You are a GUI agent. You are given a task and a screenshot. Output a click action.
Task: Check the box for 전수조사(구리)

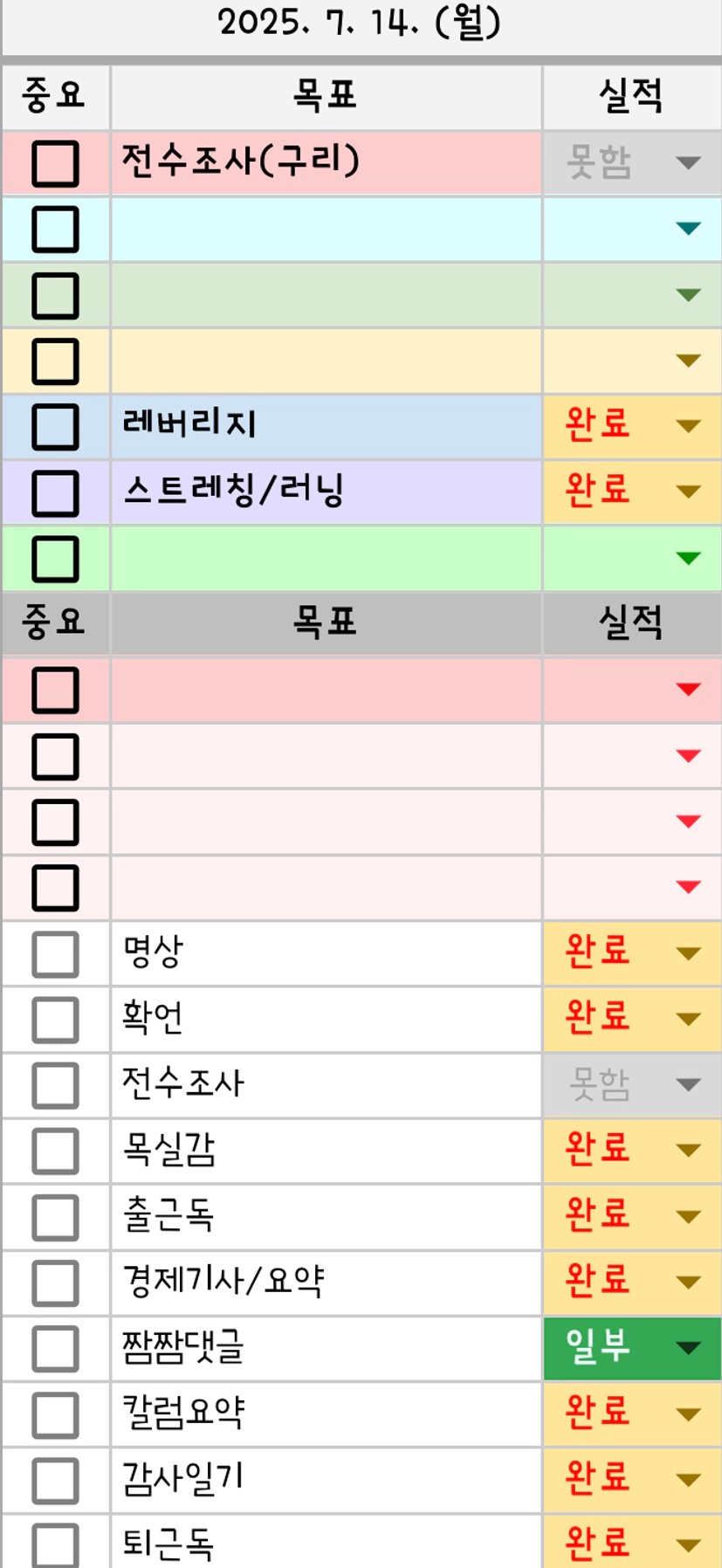(x=55, y=163)
